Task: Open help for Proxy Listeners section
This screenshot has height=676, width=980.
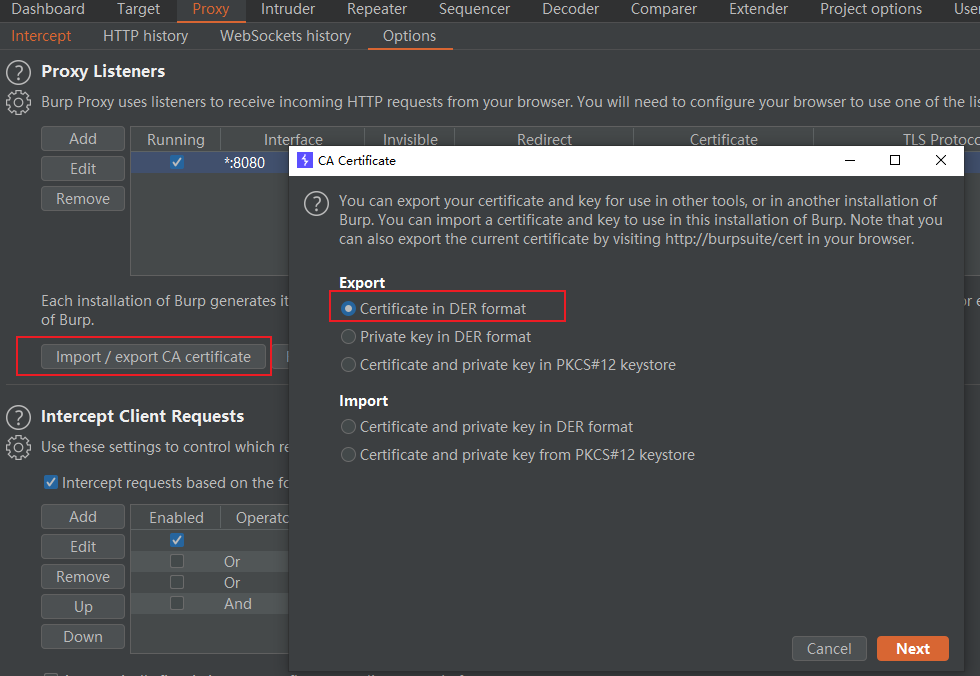Action: [19, 72]
